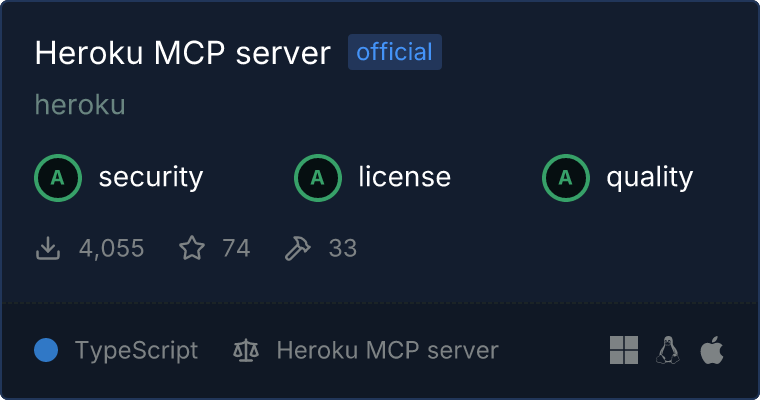Click the downloads arrow icon

click(x=48, y=248)
